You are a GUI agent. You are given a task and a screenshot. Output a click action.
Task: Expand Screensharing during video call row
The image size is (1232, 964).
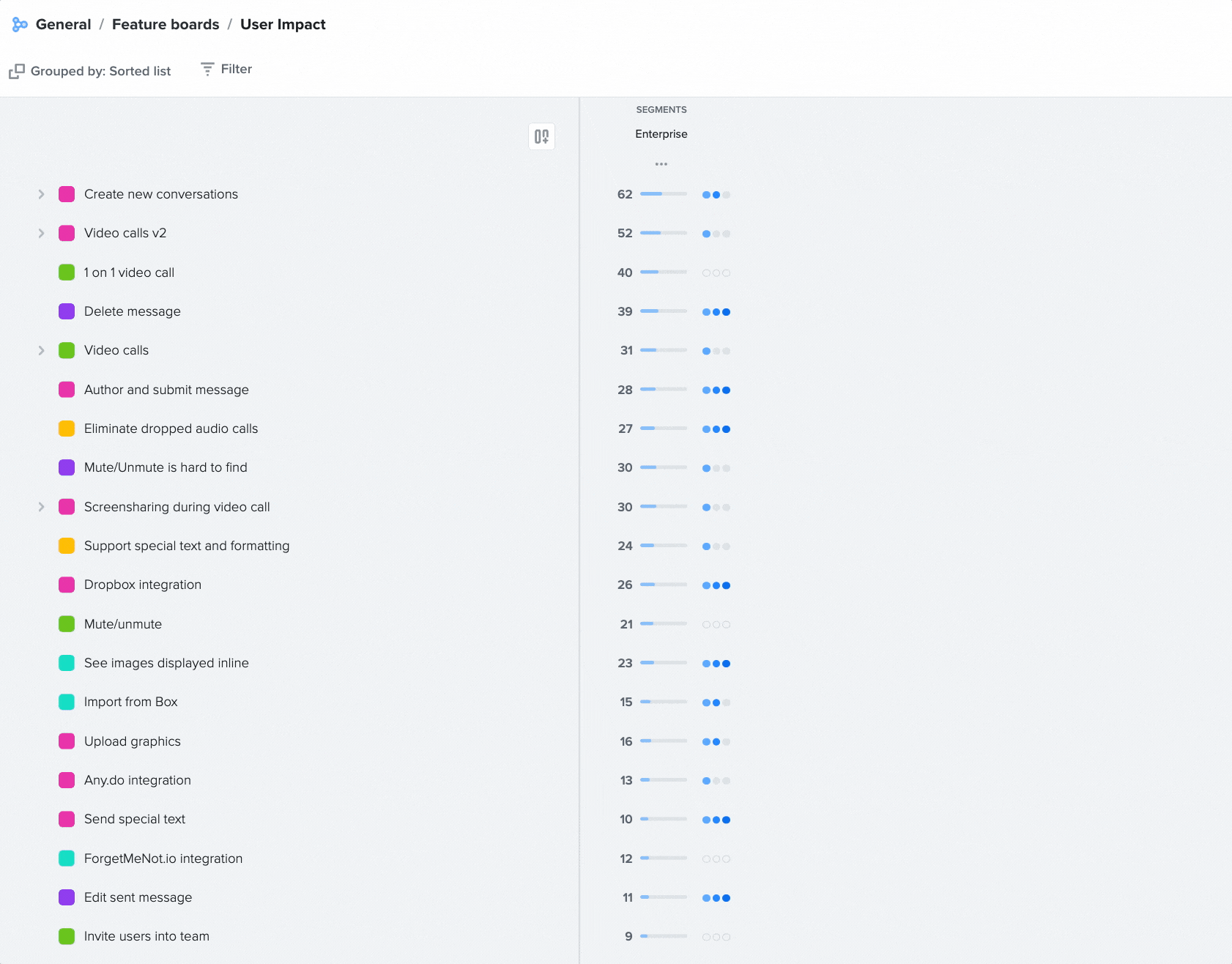tap(41, 507)
